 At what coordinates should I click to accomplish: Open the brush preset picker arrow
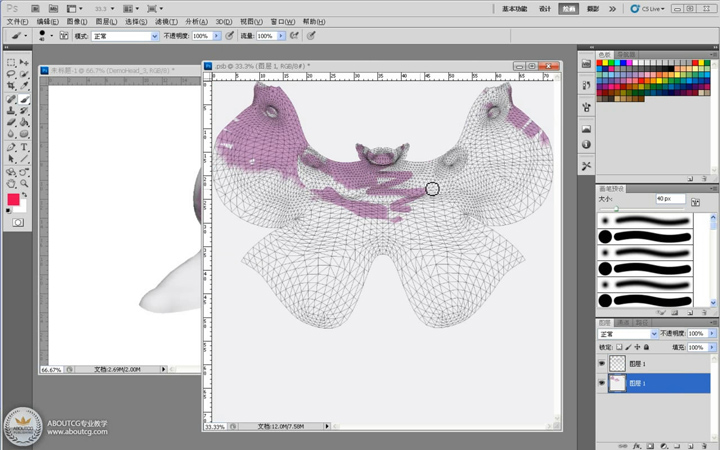coord(51,35)
